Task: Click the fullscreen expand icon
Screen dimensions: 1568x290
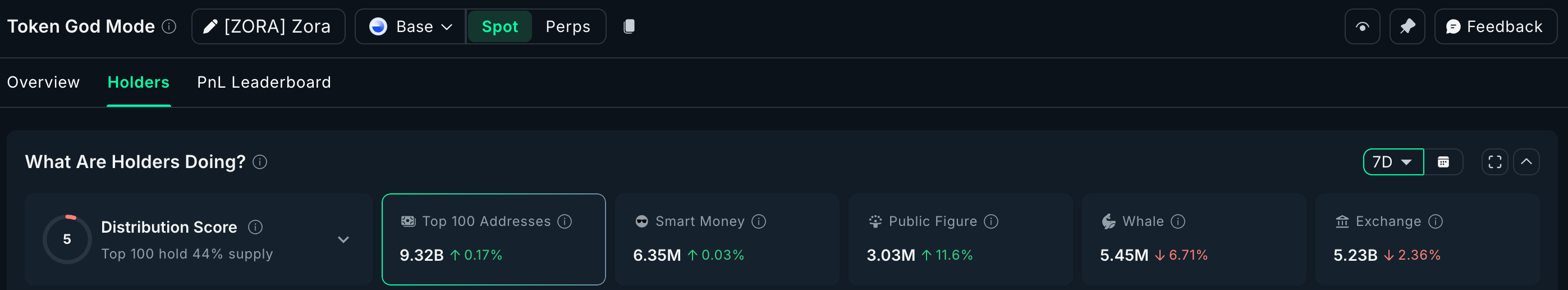Action: point(1494,162)
